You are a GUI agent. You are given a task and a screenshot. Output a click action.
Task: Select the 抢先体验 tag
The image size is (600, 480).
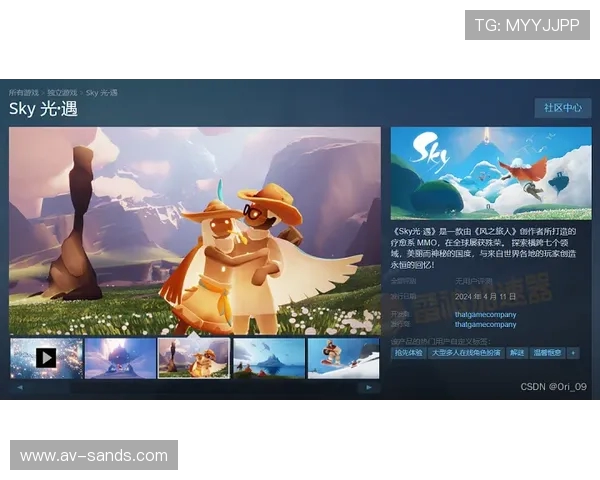(x=408, y=353)
